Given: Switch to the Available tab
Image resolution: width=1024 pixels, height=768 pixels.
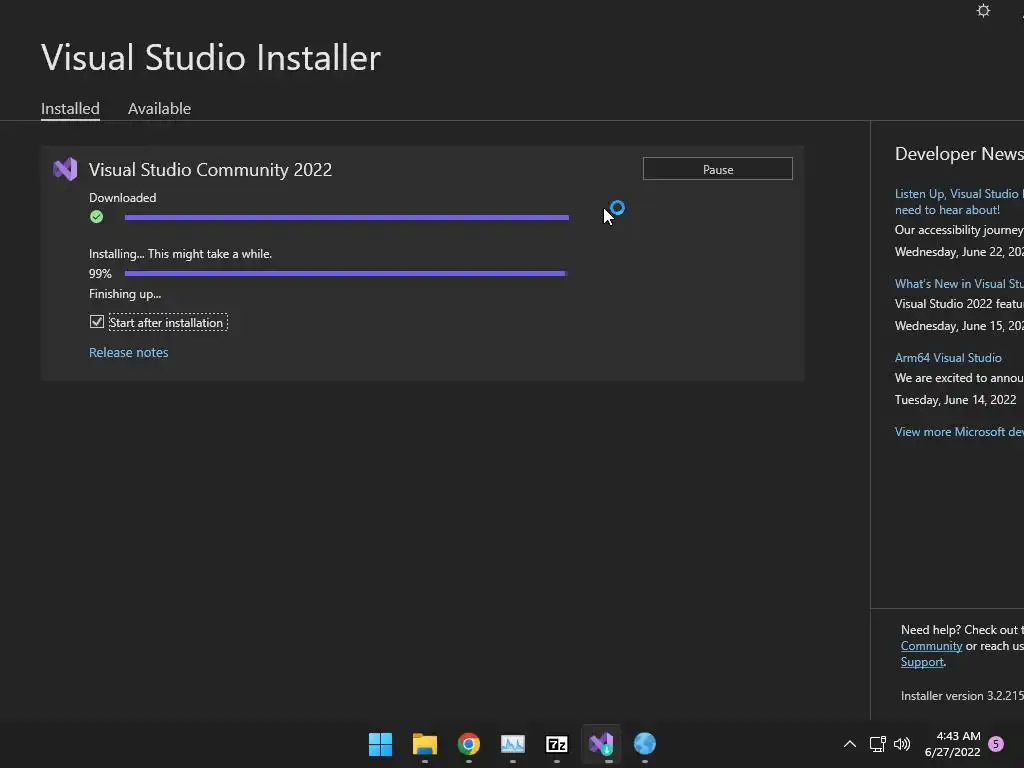Looking at the screenshot, I should (x=159, y=108).
